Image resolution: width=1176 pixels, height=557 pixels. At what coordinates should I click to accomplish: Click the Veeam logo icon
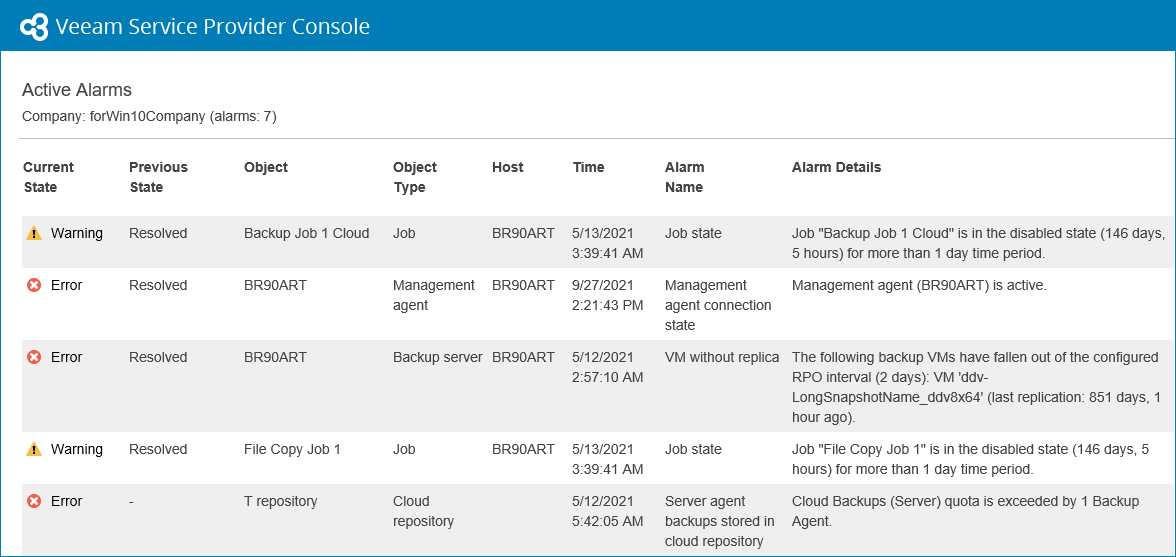coord(34,26)
